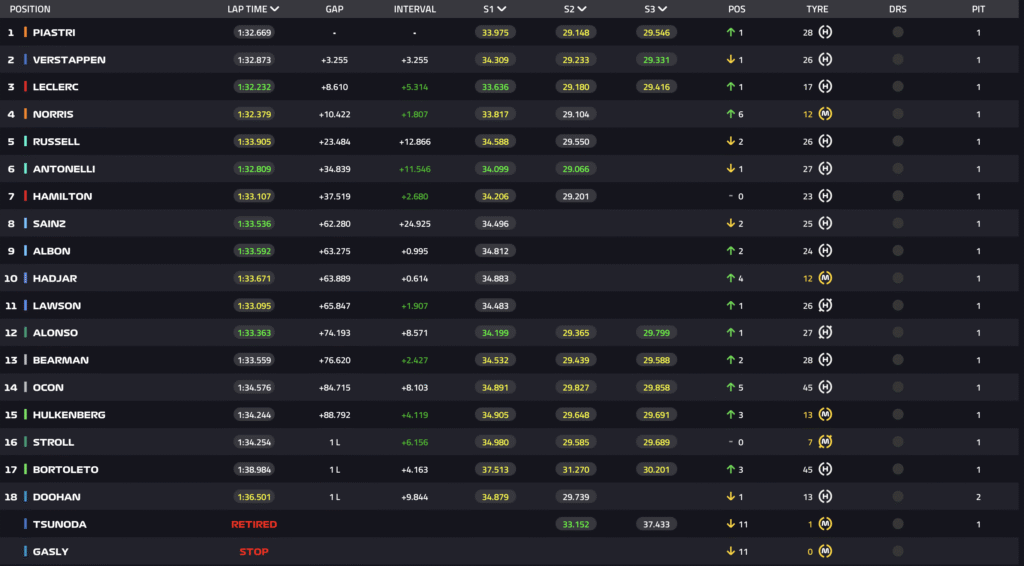Screen dimensions: 1024x566
Task: Click Piastri's hard tyre icon
Action: [825, 32]
